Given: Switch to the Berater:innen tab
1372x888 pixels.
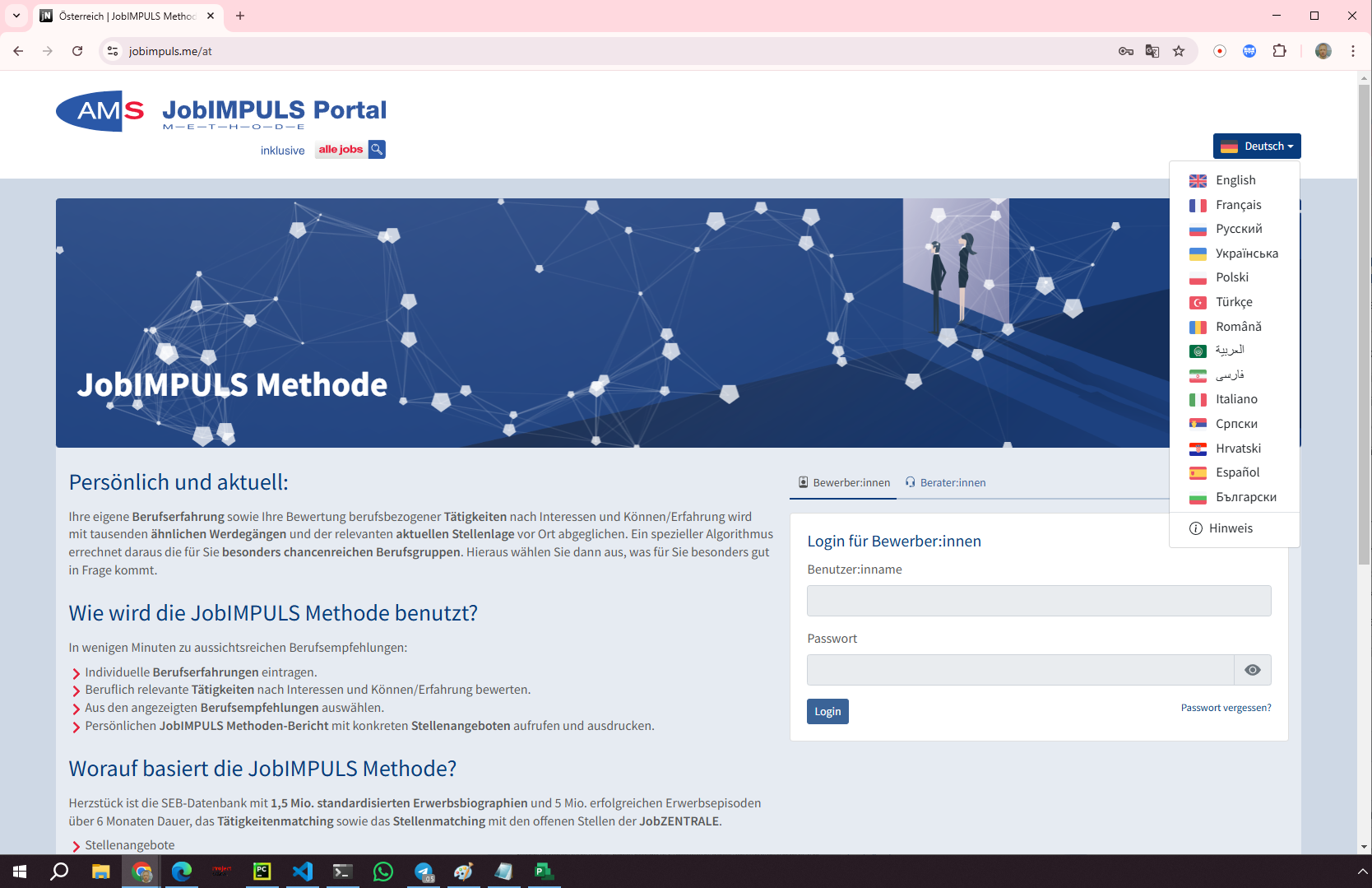Looking at the screenshot, I should (x=945, y=483).
